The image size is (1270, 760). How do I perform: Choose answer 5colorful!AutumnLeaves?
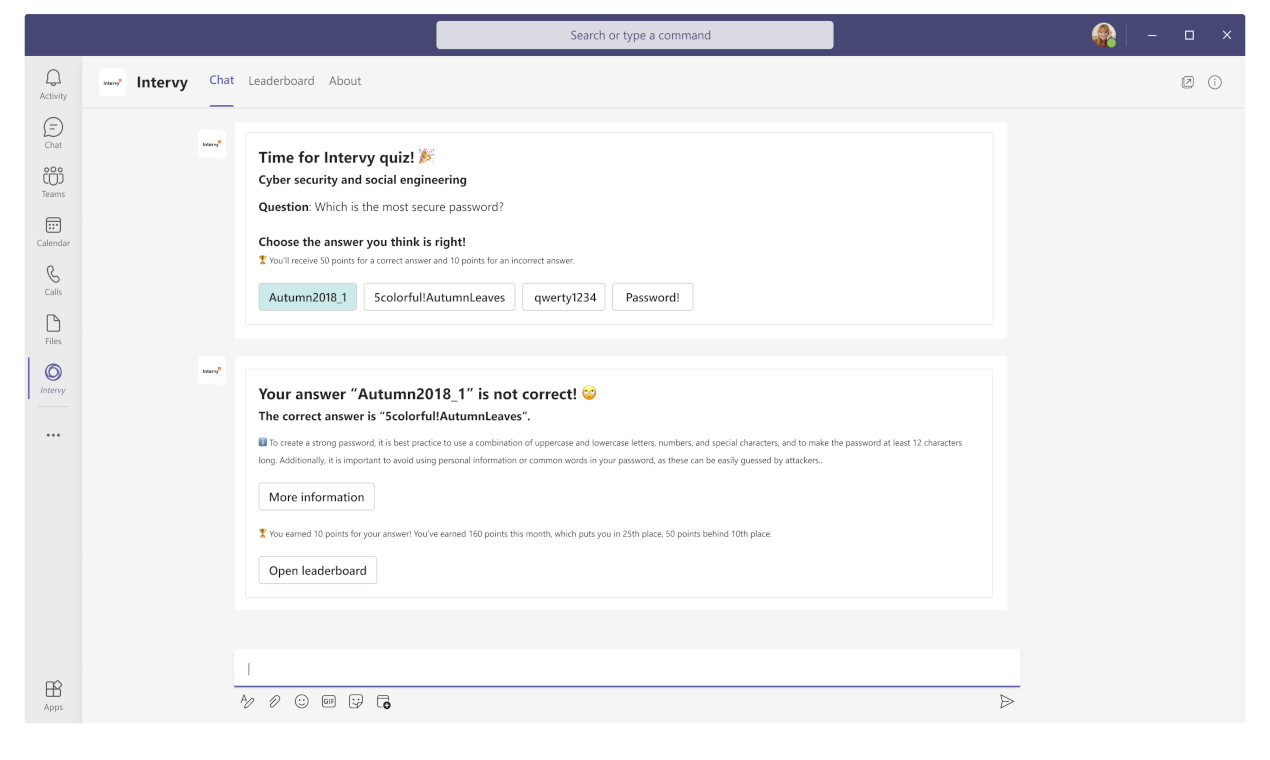440,297
